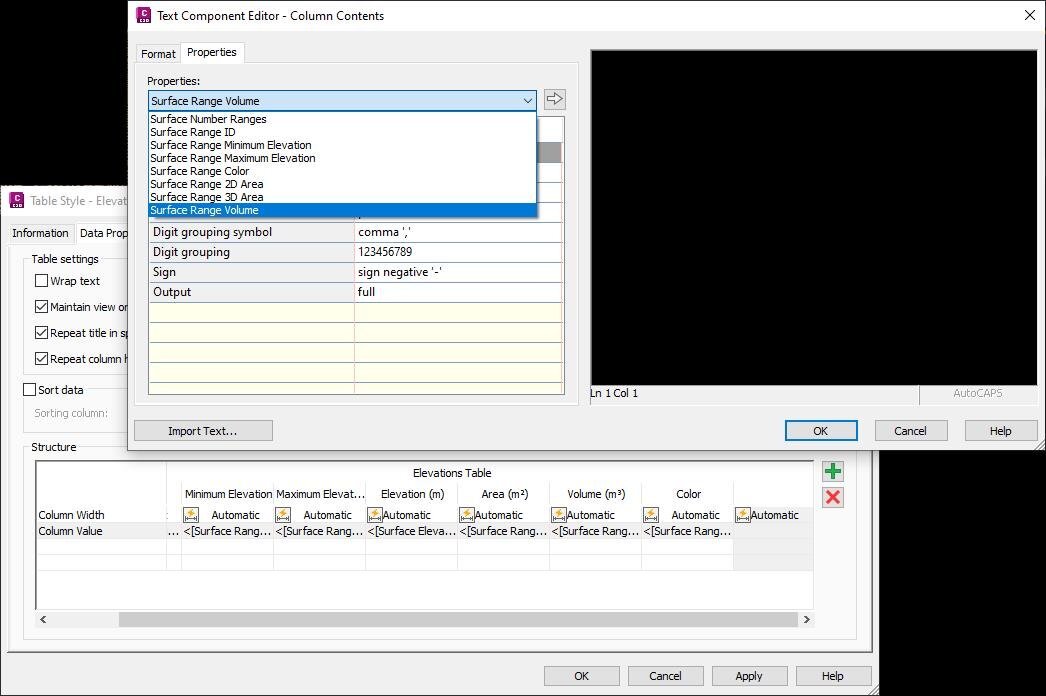1046x696 pixels.
Task: Click the structure table horizontal scrollbar thumb
Action: pyautogui.click(x=458, y=619)
